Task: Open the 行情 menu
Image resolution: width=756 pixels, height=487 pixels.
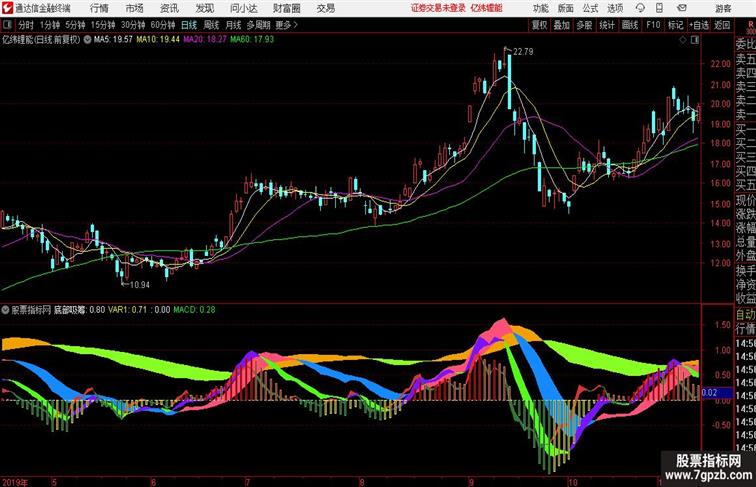Action: click(x=99, y=8)
